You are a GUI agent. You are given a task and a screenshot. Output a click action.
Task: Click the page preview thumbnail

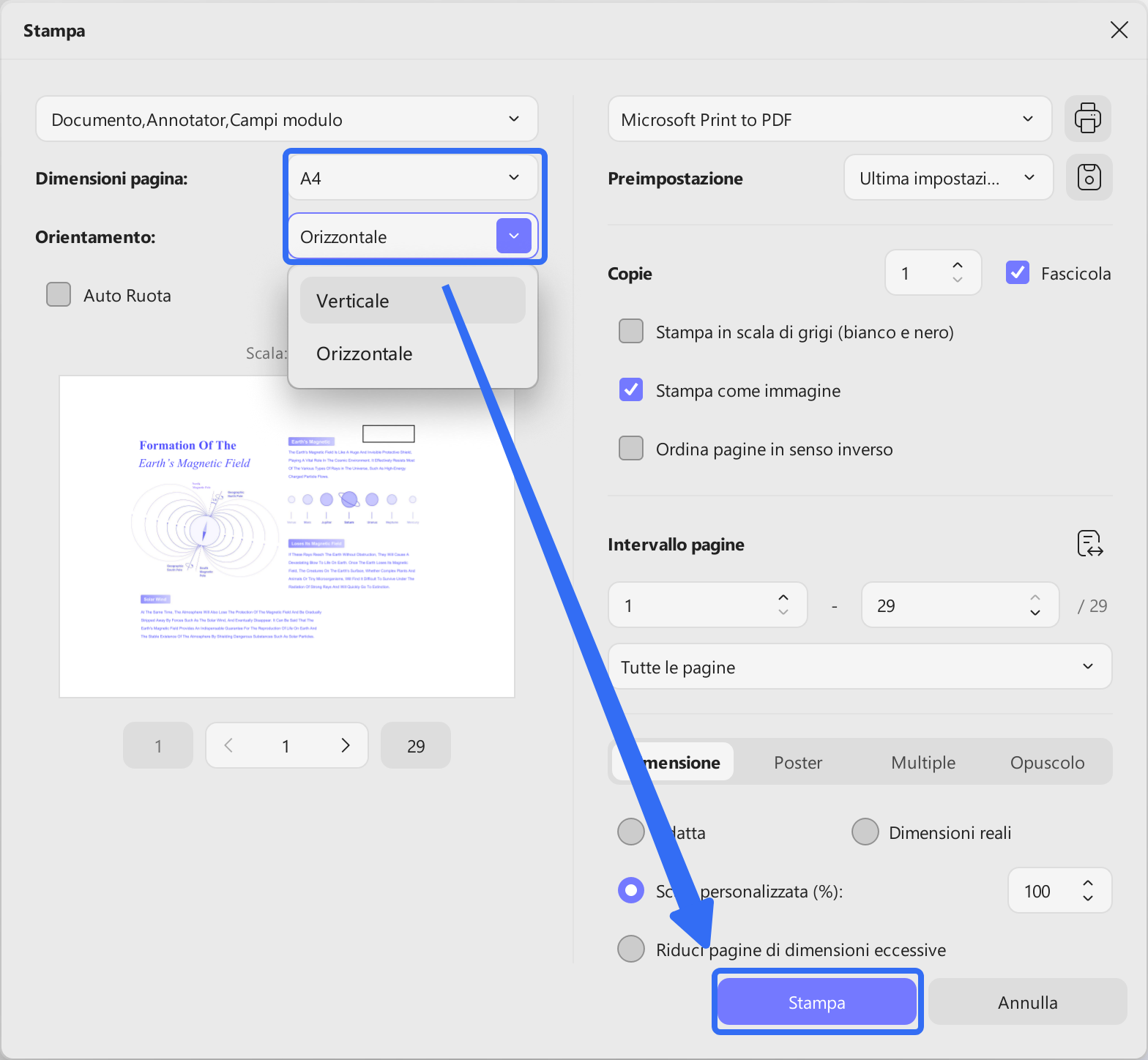[x=287, y=537]
